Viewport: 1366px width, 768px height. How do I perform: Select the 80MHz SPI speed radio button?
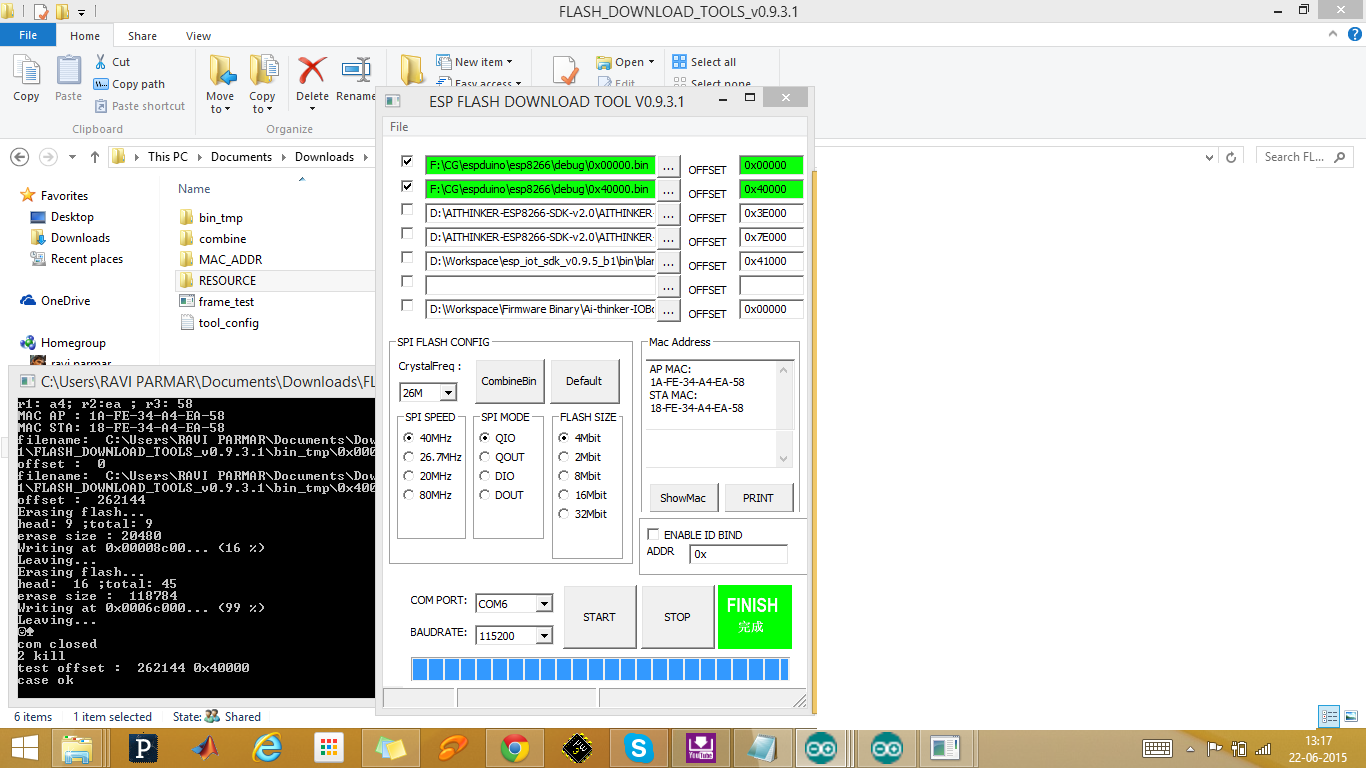[x=408, y=494]
